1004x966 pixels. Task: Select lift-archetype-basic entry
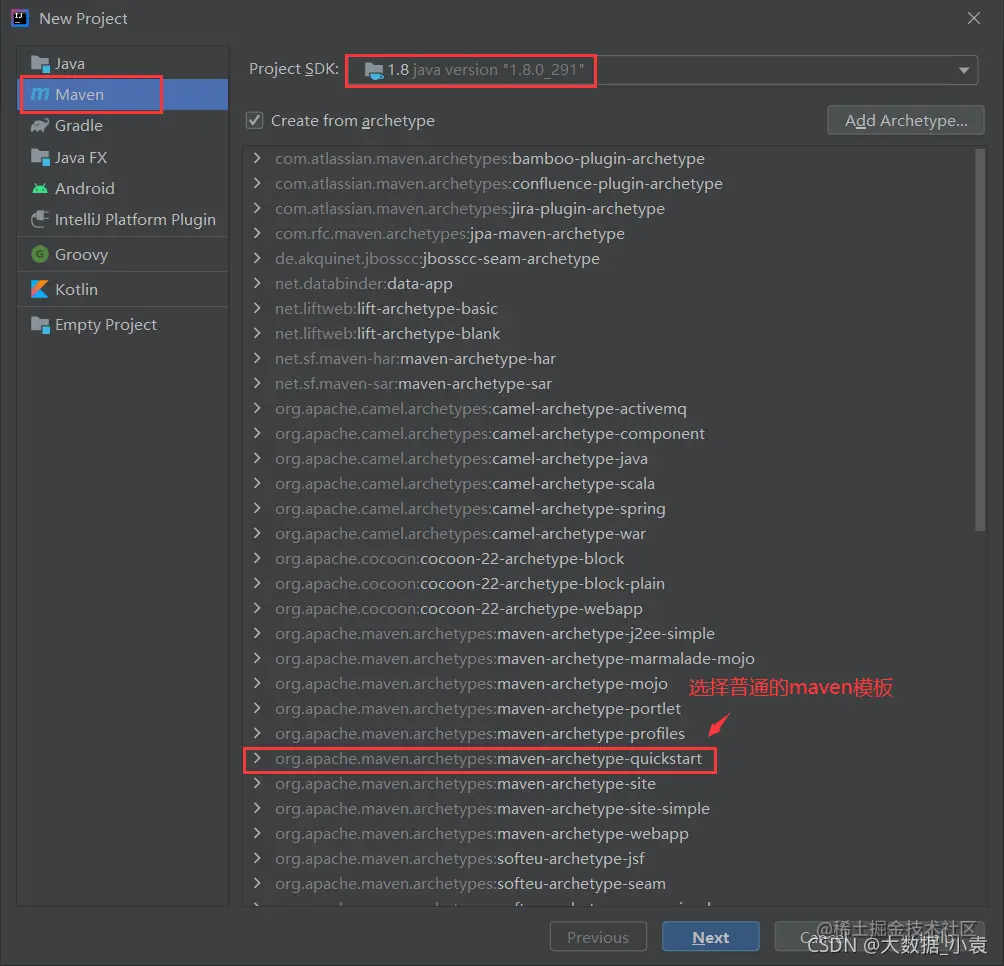[386, 309]
